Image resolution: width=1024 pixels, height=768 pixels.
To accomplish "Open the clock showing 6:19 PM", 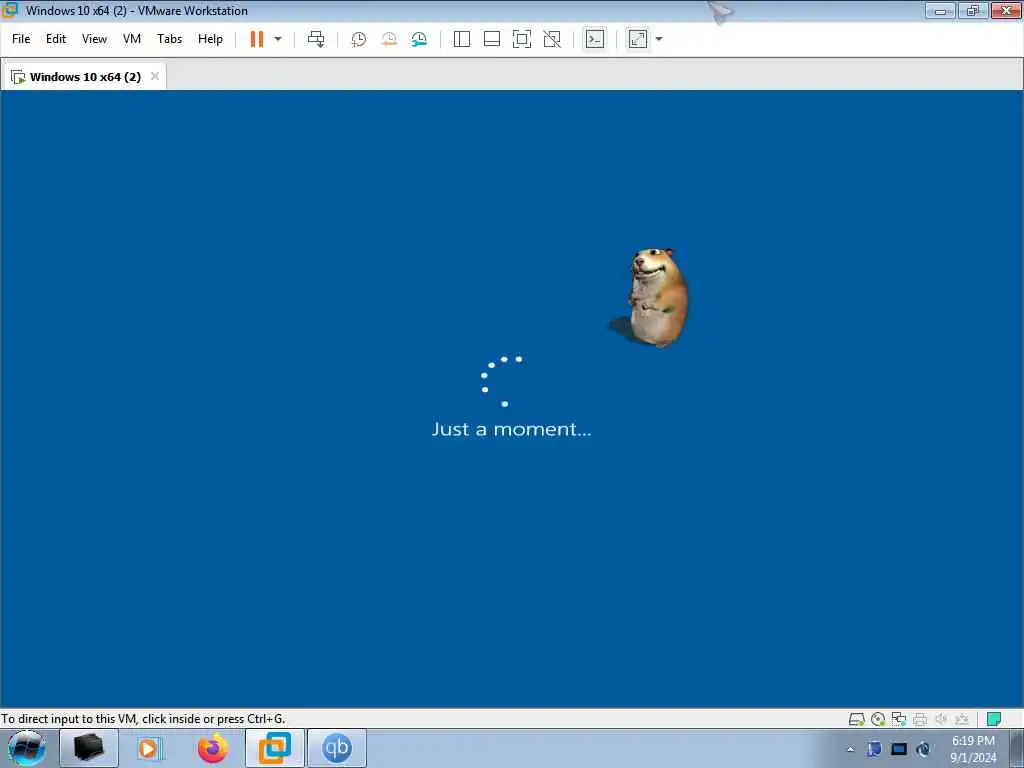I will [x=973, y=749].
